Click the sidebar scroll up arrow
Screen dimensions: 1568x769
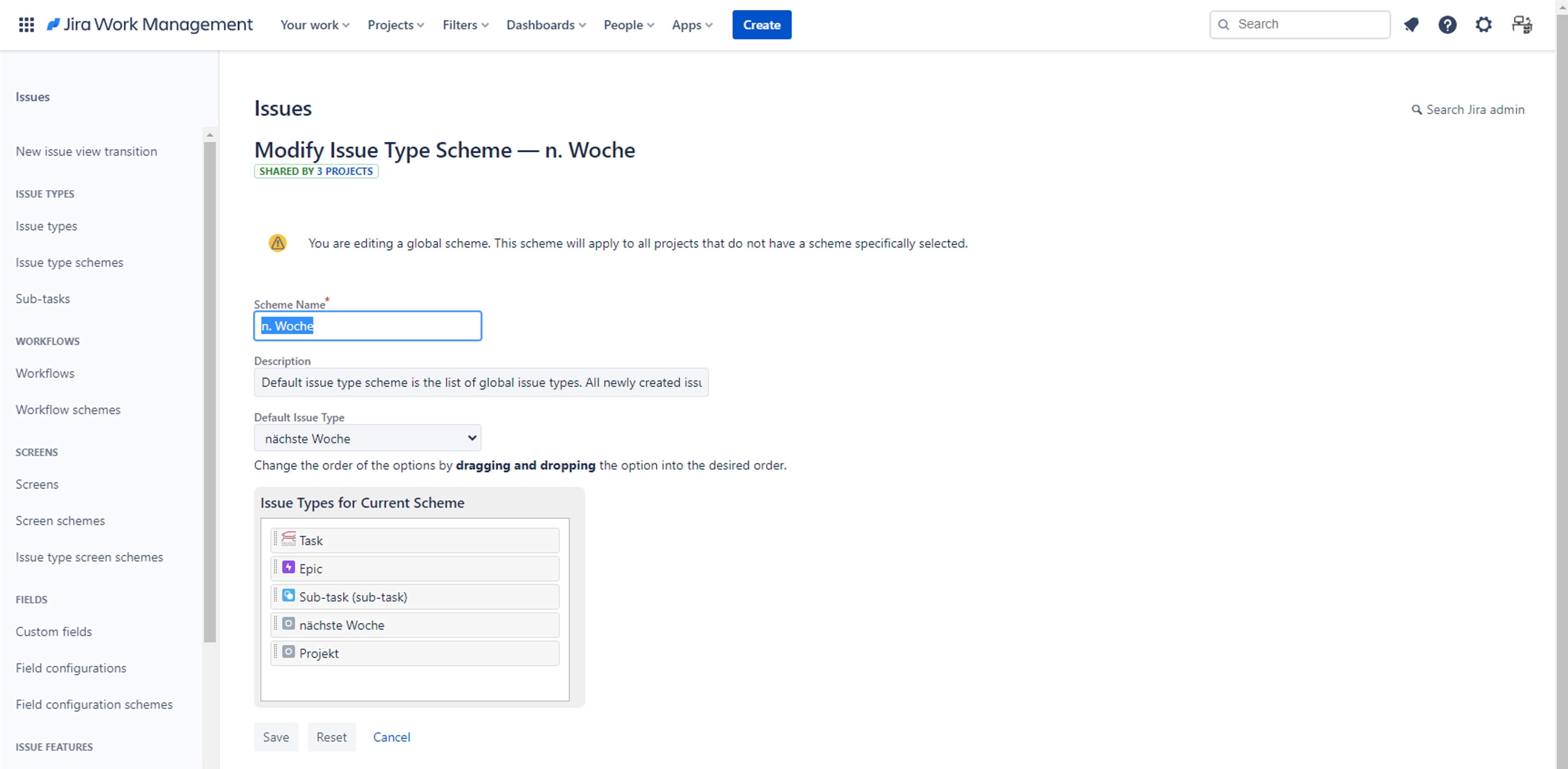click(209, 135)
